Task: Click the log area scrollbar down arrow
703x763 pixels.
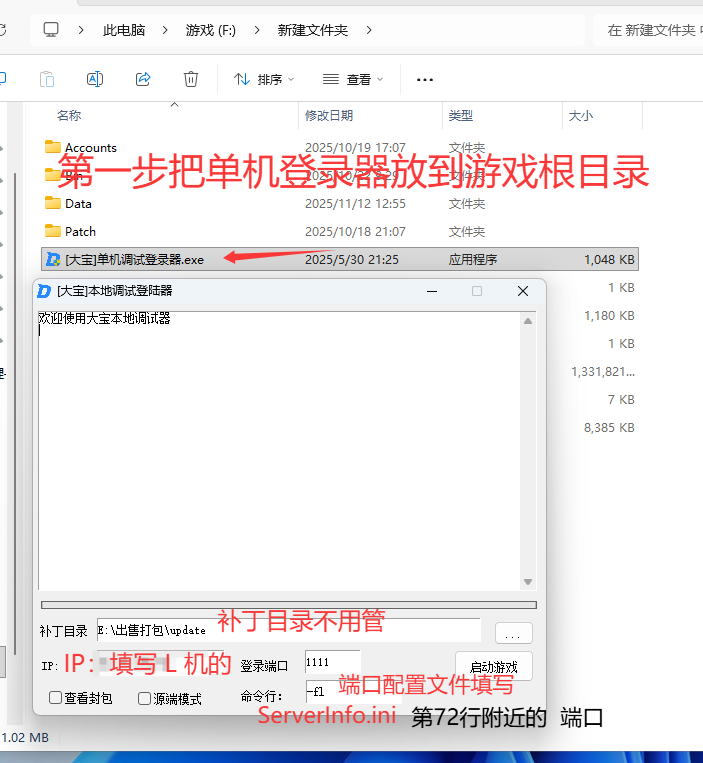Action: pos(528,582)
